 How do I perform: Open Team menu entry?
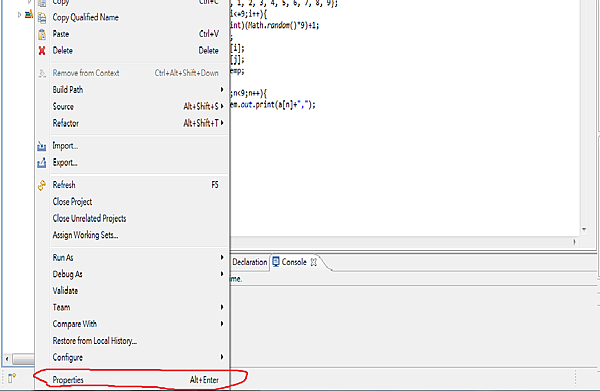pos(132,307)
